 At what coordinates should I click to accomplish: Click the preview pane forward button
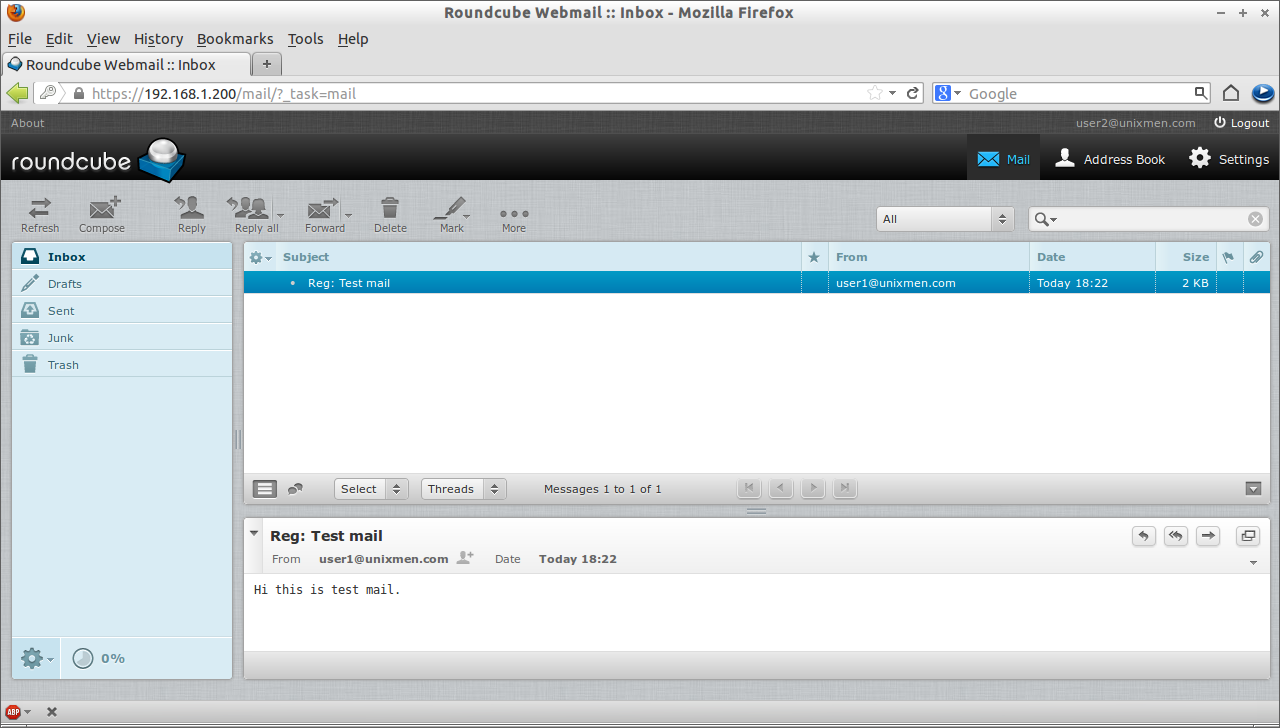coord(1208,536)
